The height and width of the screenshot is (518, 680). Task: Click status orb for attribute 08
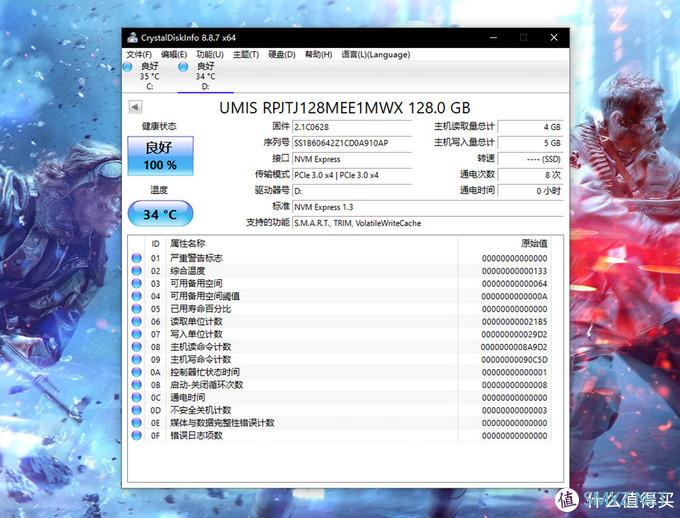137,347
